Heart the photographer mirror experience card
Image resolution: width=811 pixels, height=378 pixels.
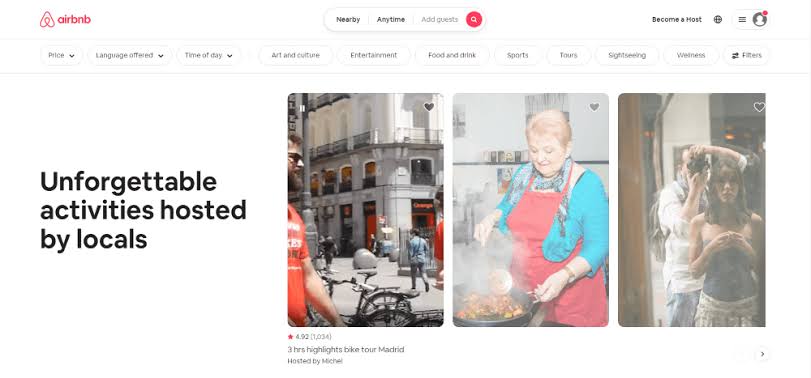coord(759,107)
